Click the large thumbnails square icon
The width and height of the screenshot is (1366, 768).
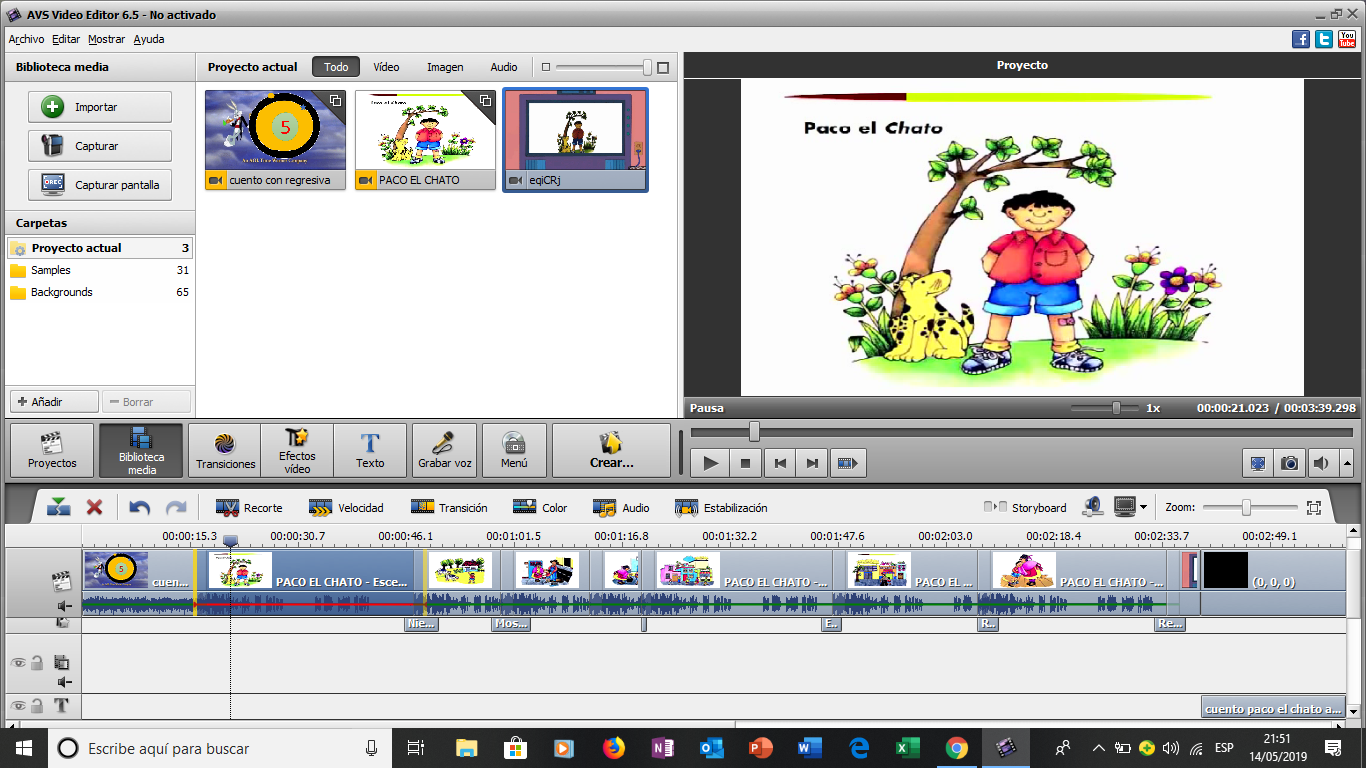click(663, 67)
